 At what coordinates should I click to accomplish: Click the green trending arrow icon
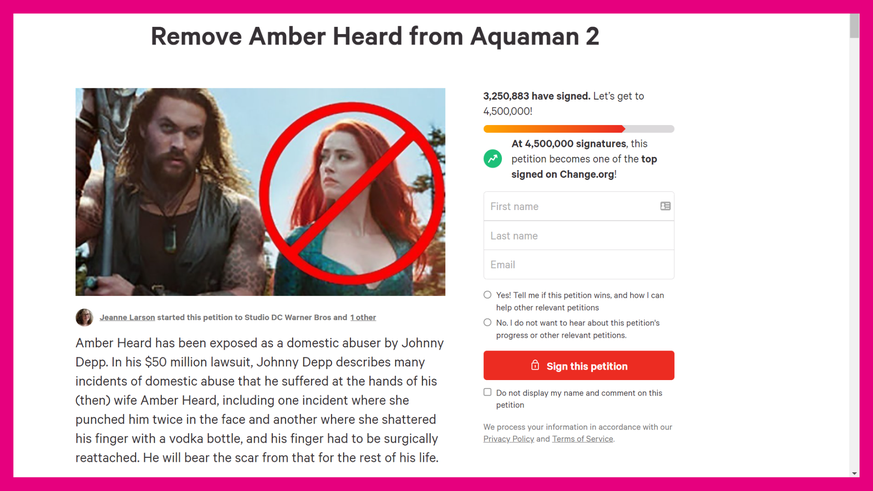click(x=492, y=159)
